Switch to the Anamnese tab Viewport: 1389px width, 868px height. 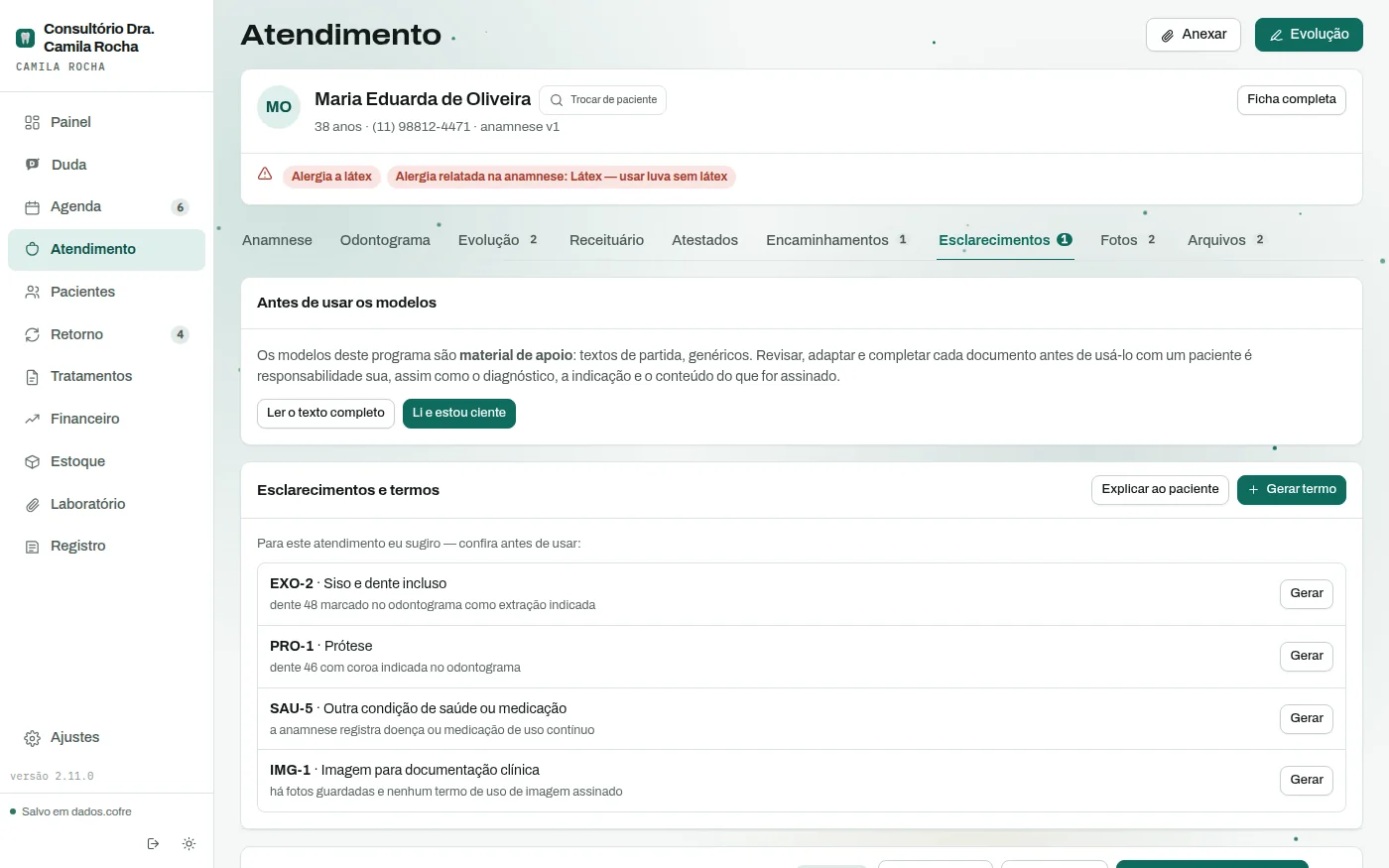pos(277,240)
